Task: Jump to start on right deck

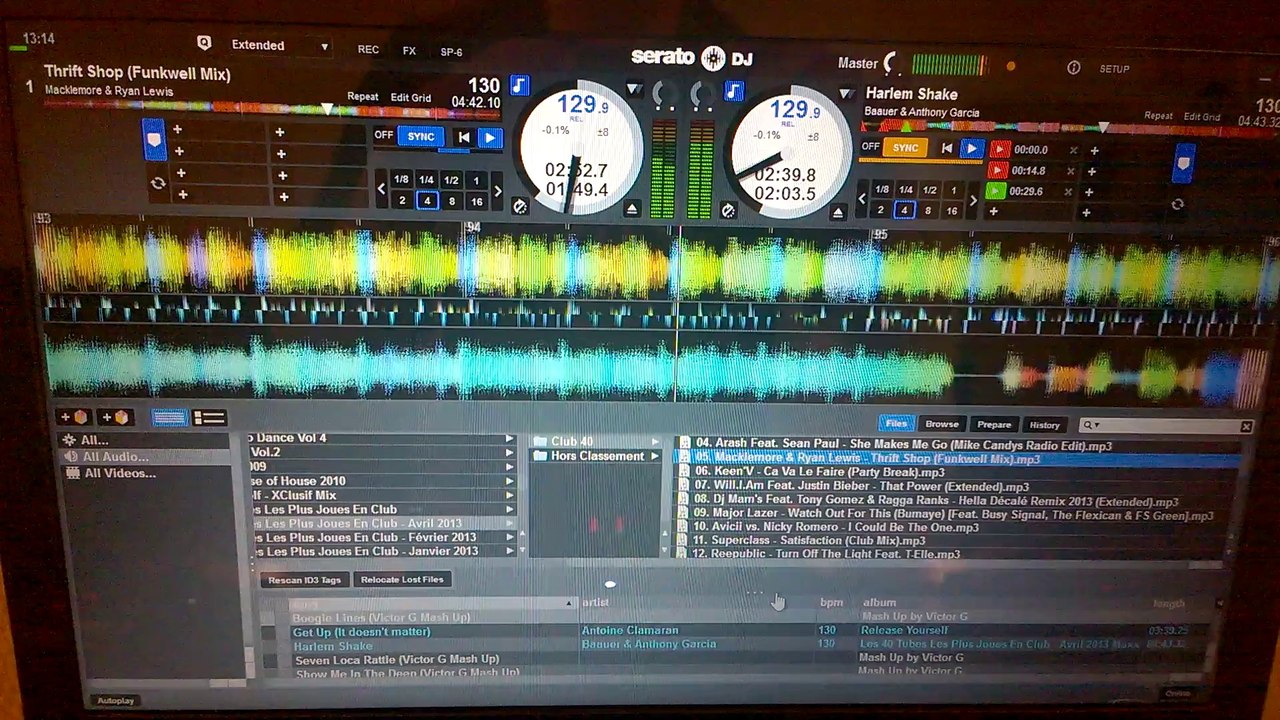Action: pos(947,149)
